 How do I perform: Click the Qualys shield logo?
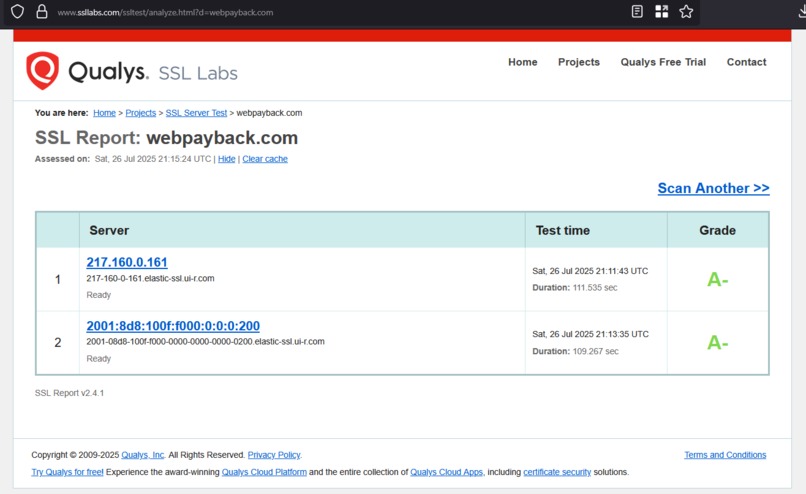coord(43,70)
